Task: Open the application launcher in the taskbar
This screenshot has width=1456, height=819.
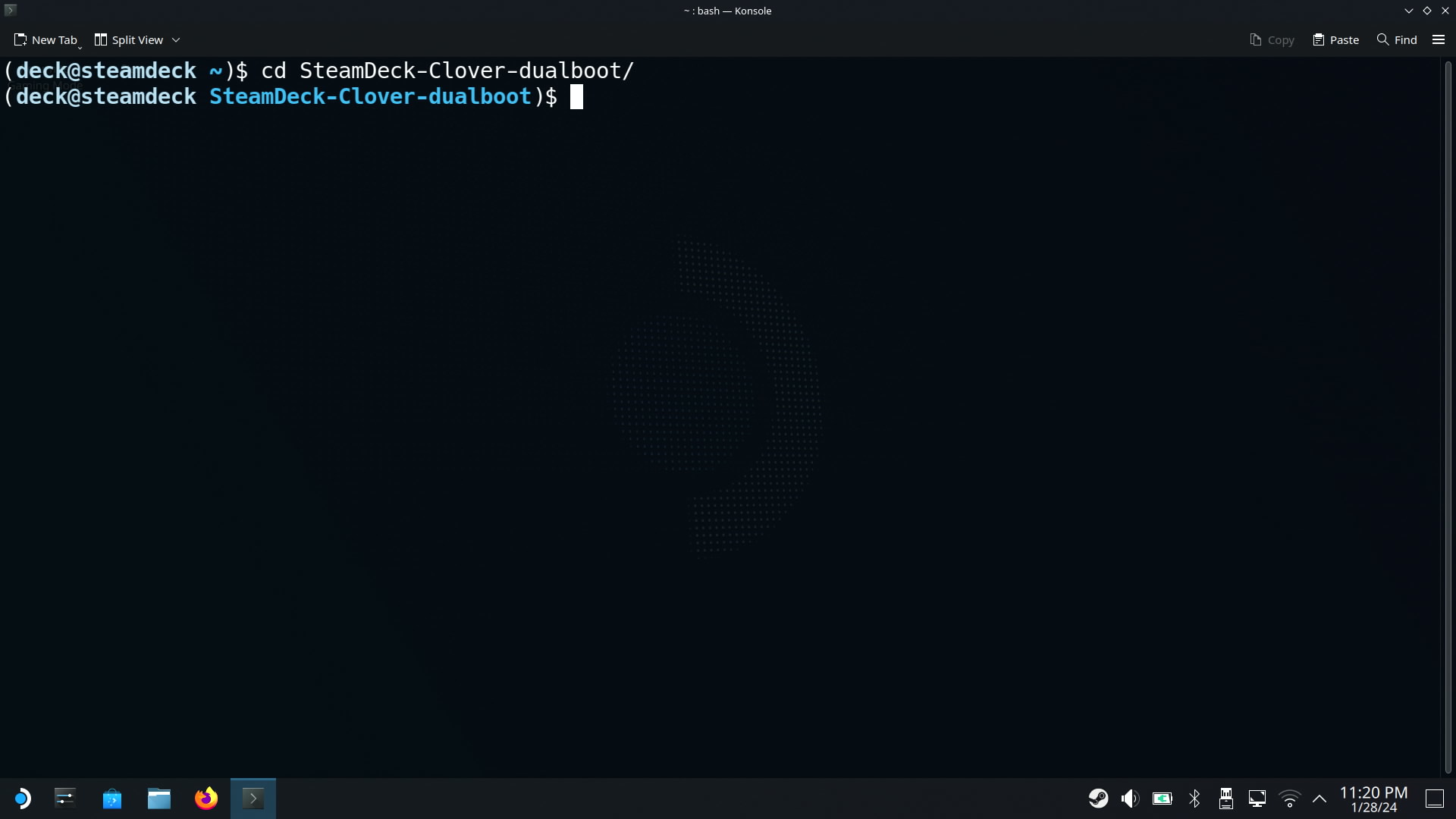Action: coord(22,799)
